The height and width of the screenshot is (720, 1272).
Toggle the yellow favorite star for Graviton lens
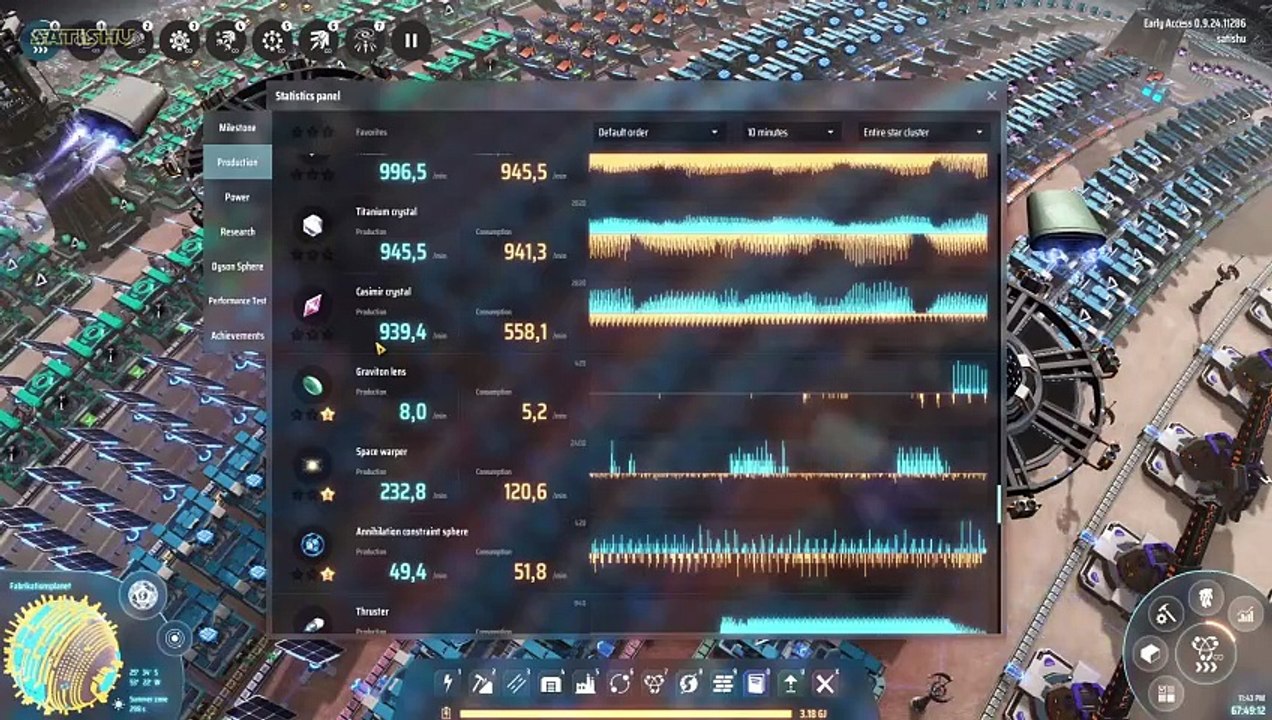click(x=327, y=414)
